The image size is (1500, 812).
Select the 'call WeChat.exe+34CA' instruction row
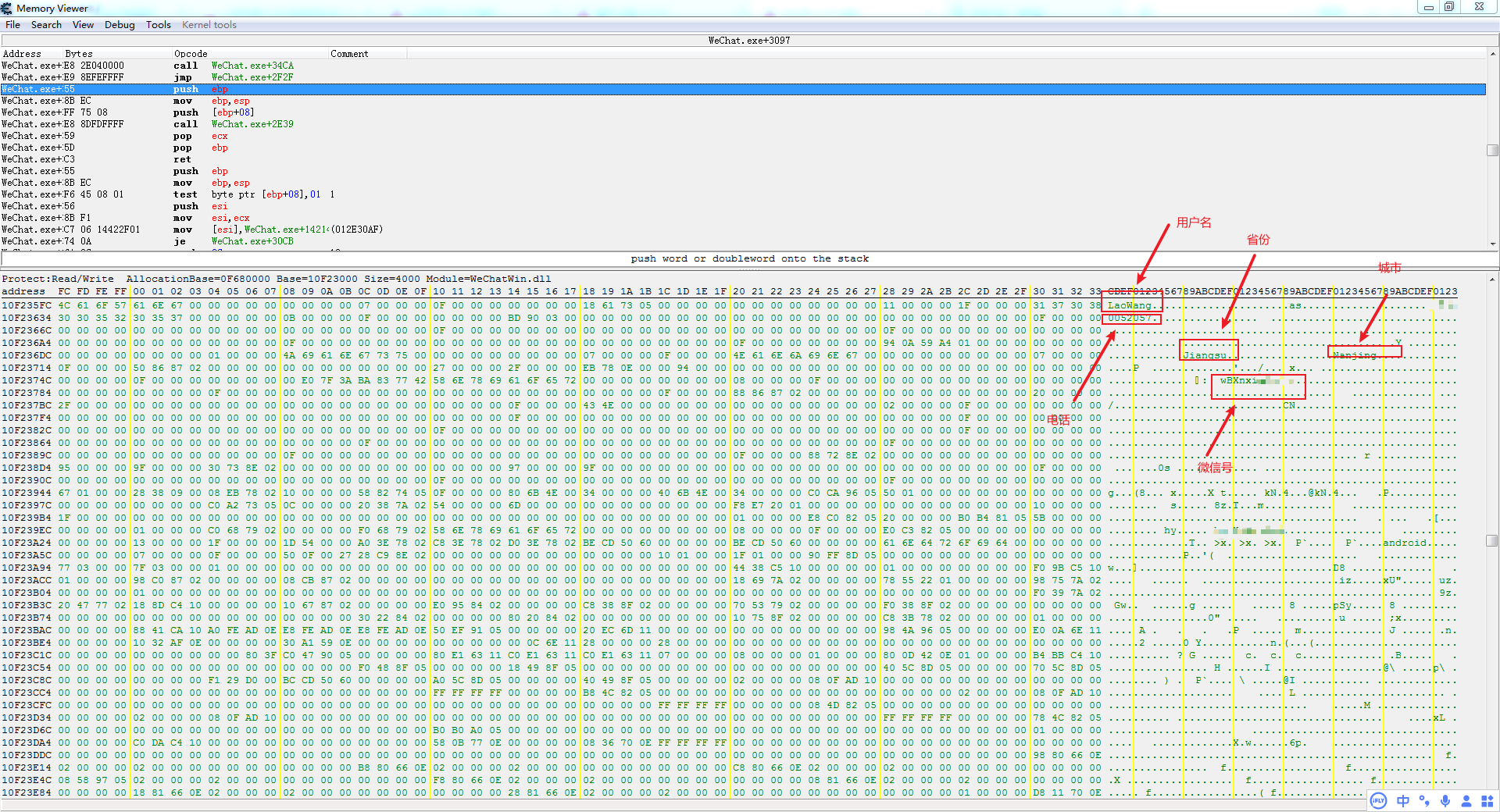743,66
